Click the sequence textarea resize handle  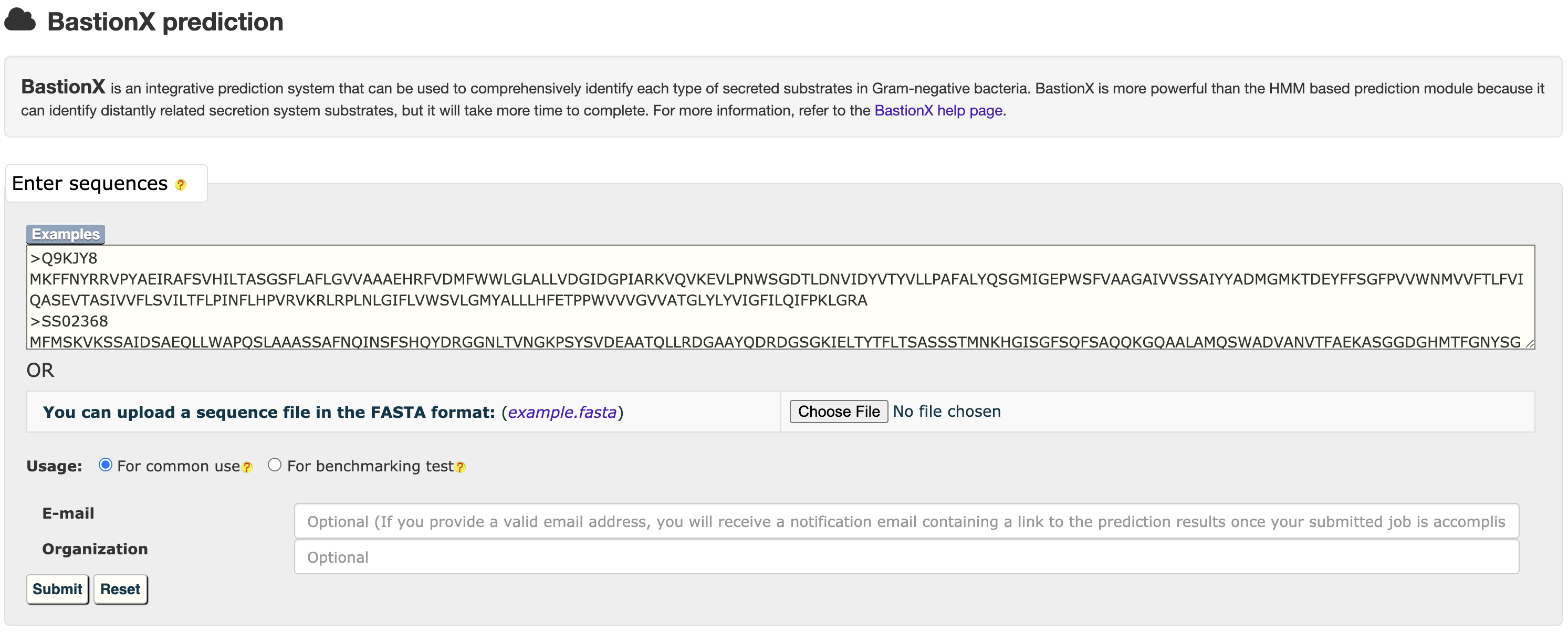pos(1529,344)
